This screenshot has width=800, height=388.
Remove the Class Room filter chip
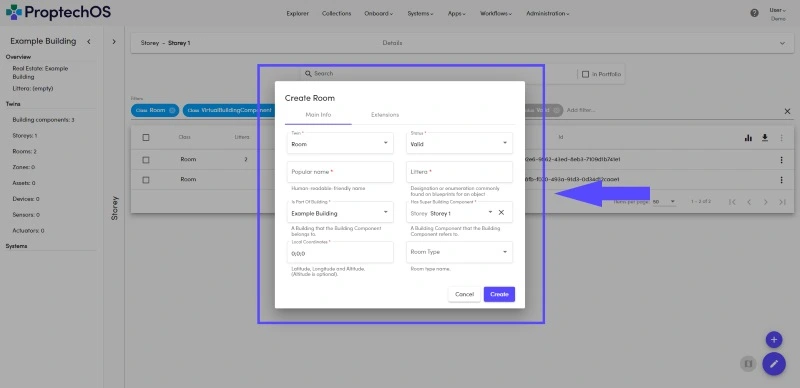coord(172,110)
